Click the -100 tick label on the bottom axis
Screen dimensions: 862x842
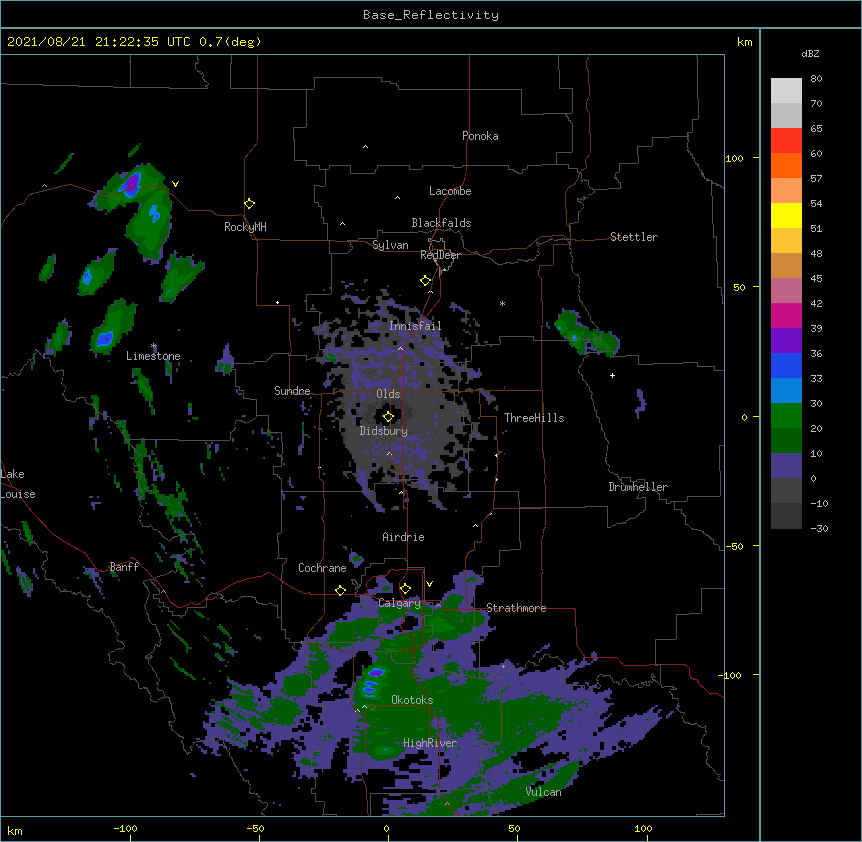coord(125,828)
